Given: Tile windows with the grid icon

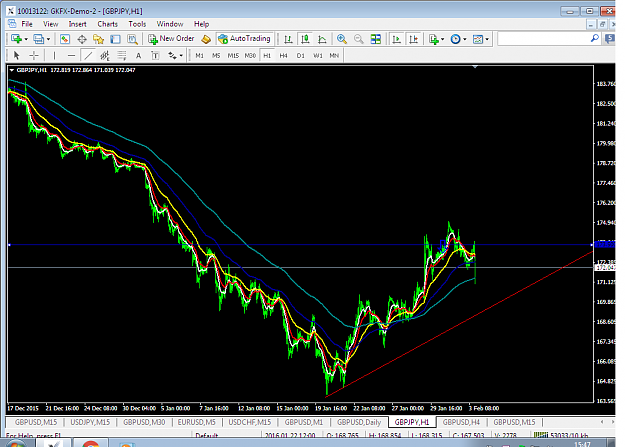Looking at the screenshot, I should [375, 39].
